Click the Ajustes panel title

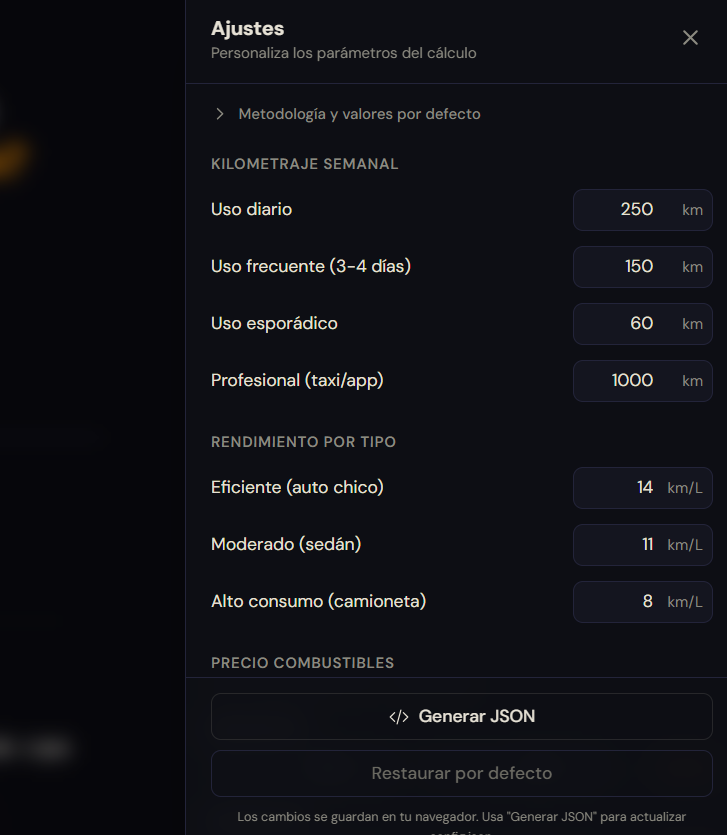pyautogui.click(x=248, y=29)
